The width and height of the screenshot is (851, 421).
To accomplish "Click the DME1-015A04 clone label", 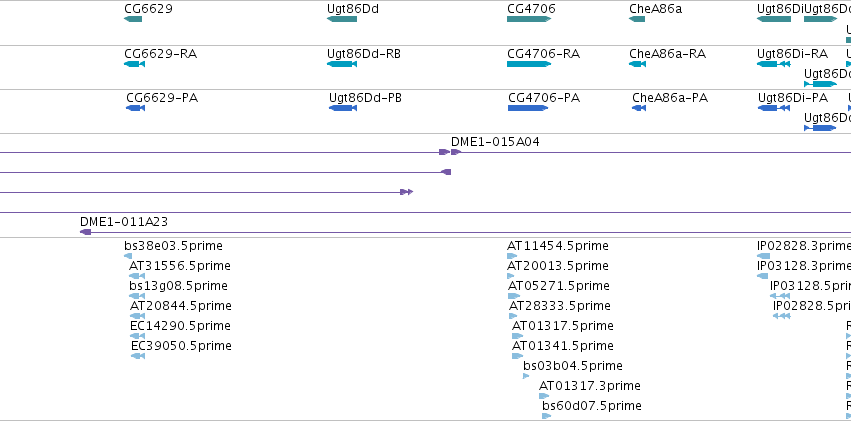I will [496, 142].
